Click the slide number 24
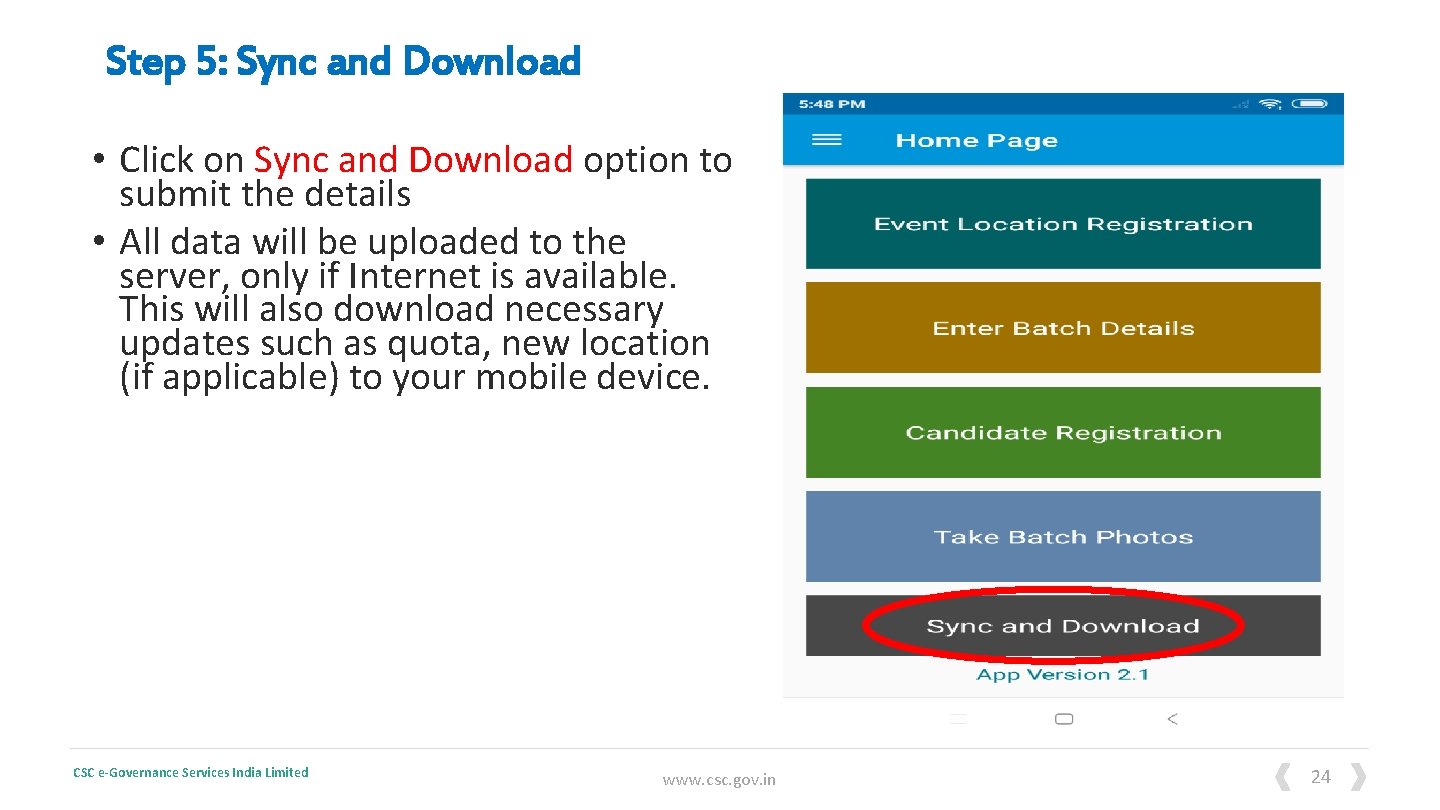The height and width of the screenshot is (810, 1440). click(1321, 777)
